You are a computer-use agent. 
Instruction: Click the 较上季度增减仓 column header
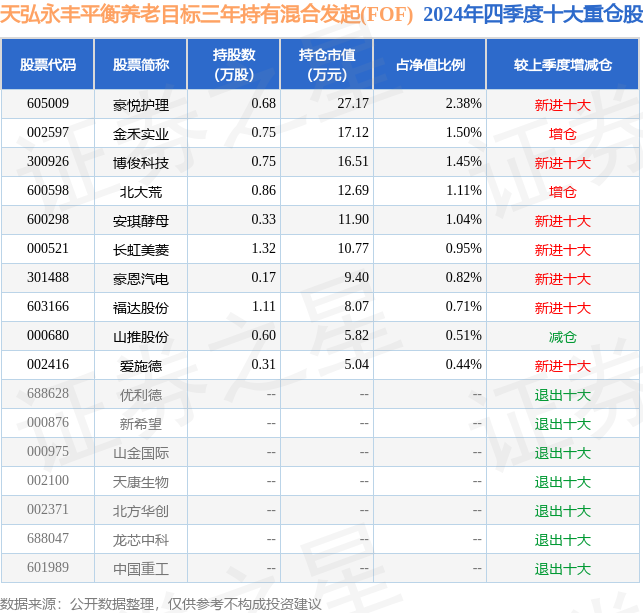563,65
